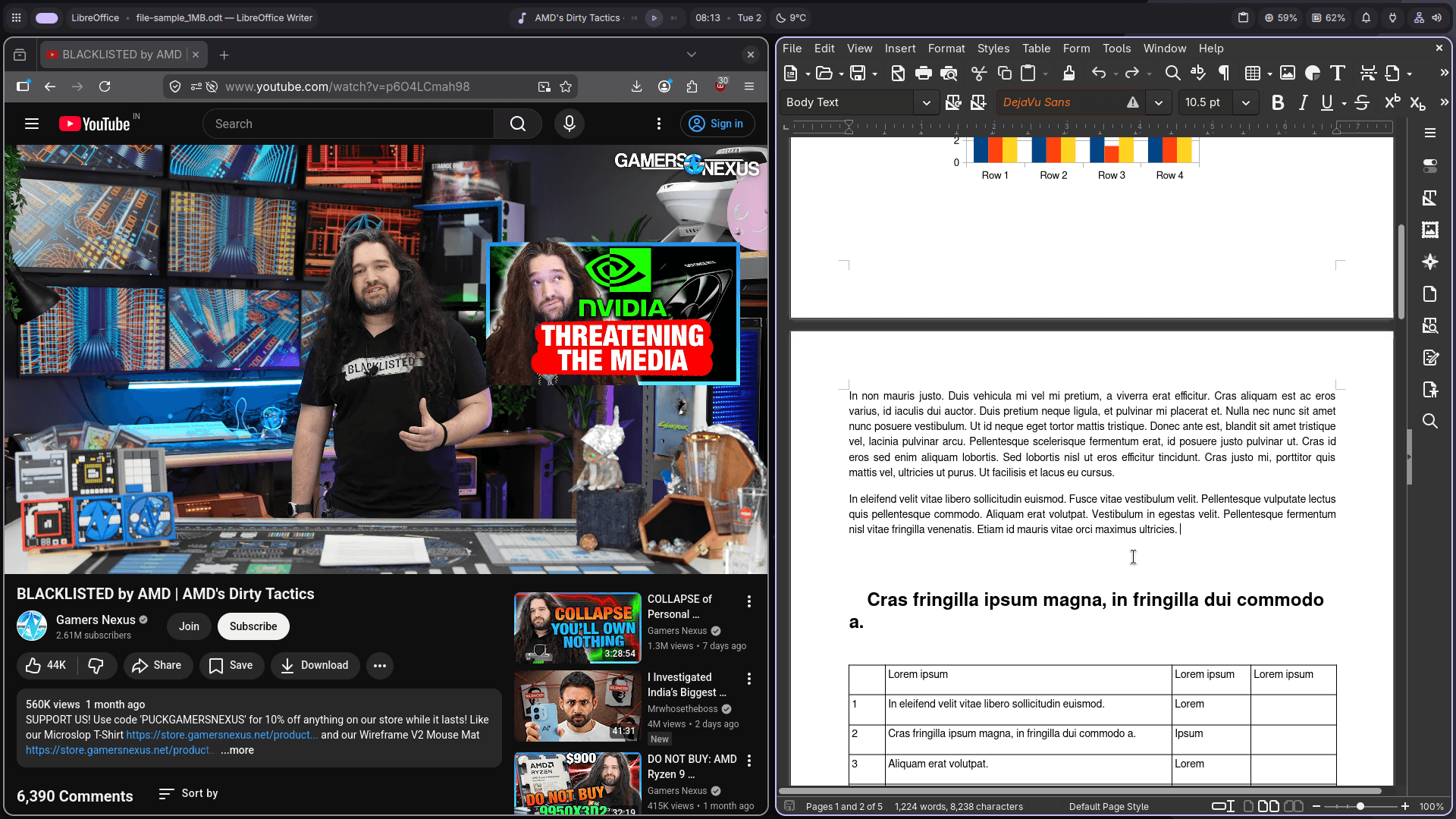
Task: Insert a page break from the toolbar
Action: point(1368,73)
